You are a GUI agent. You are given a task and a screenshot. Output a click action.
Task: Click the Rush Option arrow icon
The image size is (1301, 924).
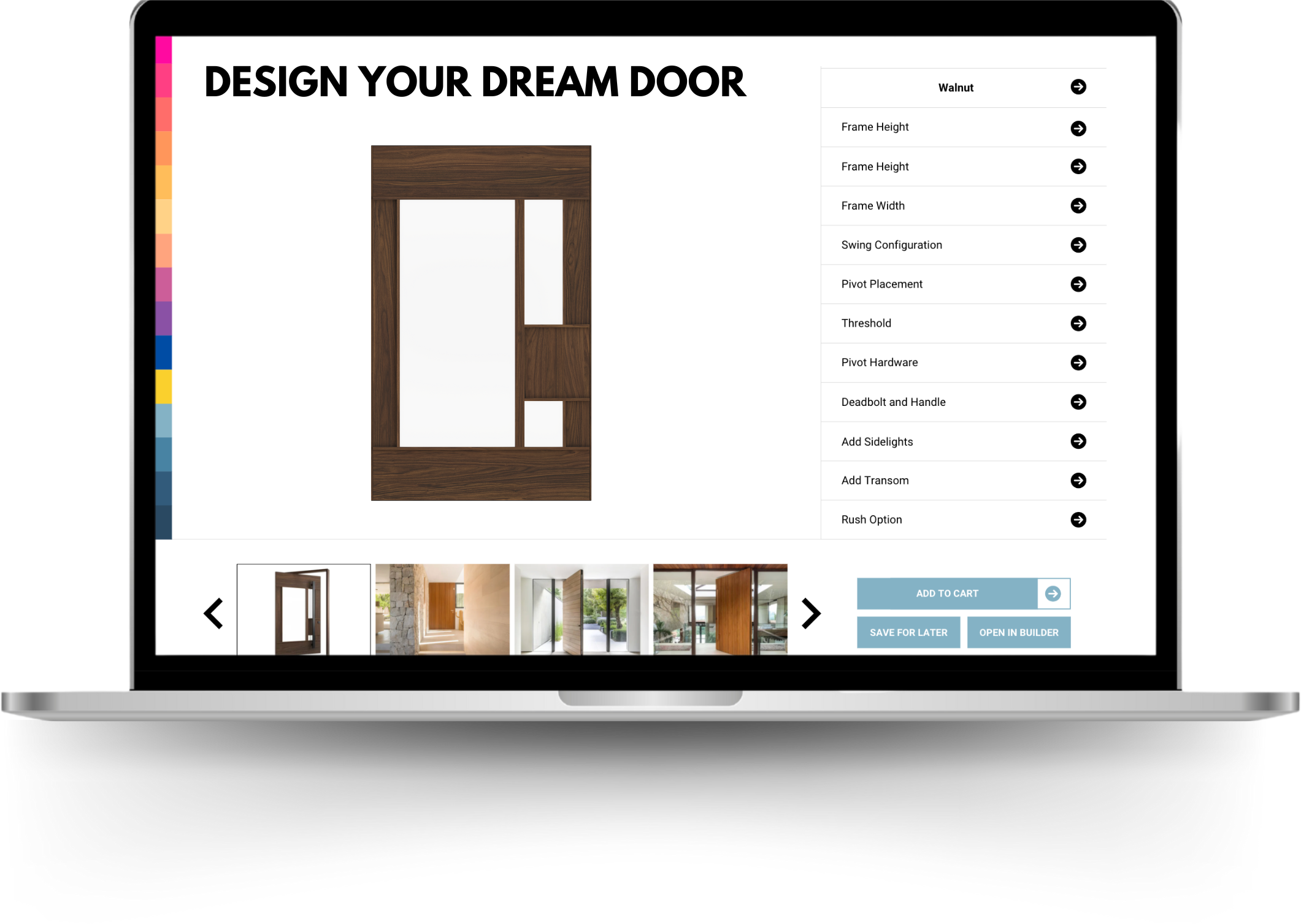(x=1079, y=520)
